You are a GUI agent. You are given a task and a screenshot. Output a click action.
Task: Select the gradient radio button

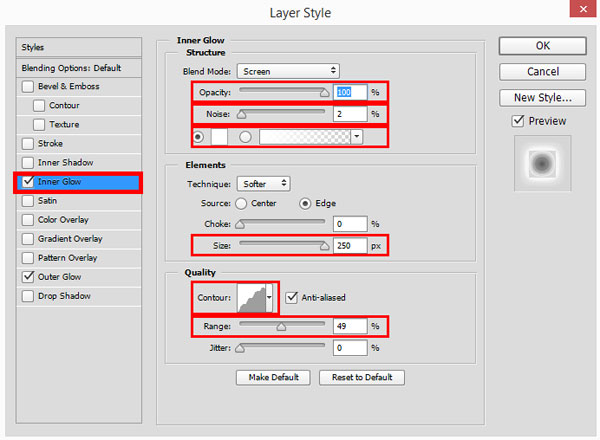245,137
